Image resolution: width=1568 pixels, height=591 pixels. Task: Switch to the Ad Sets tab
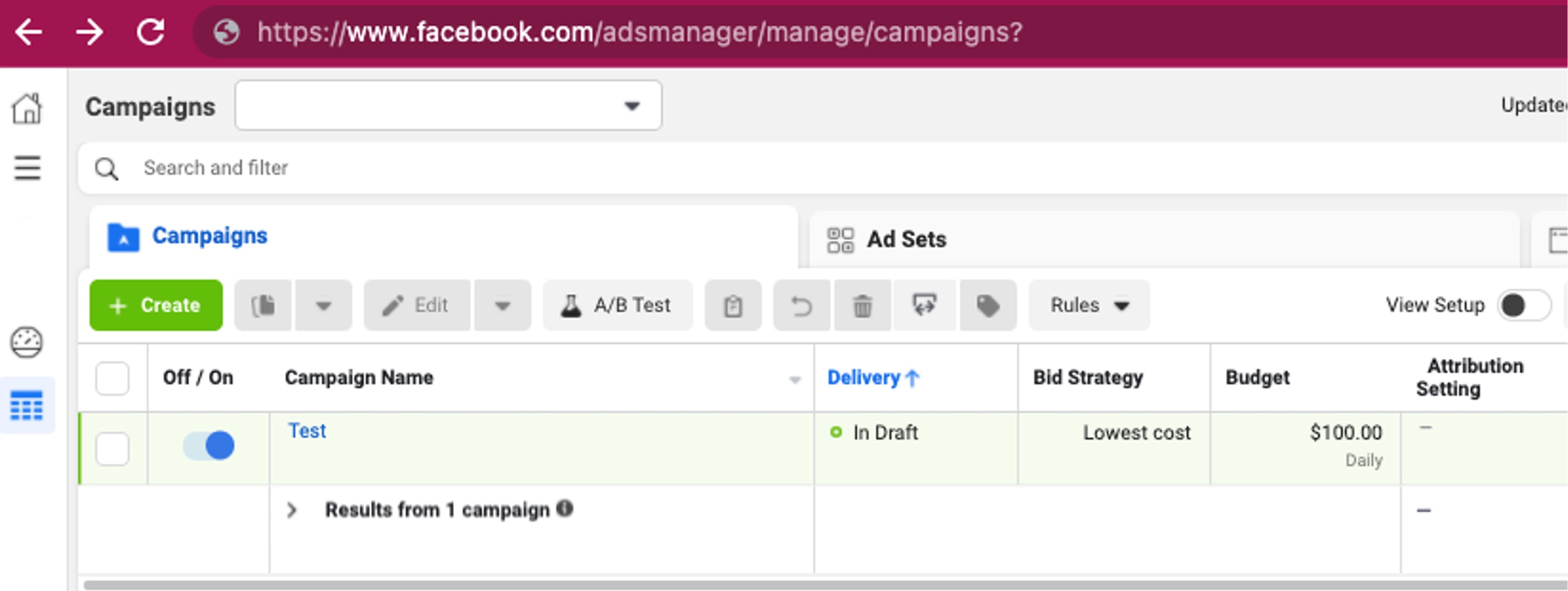1164,240
